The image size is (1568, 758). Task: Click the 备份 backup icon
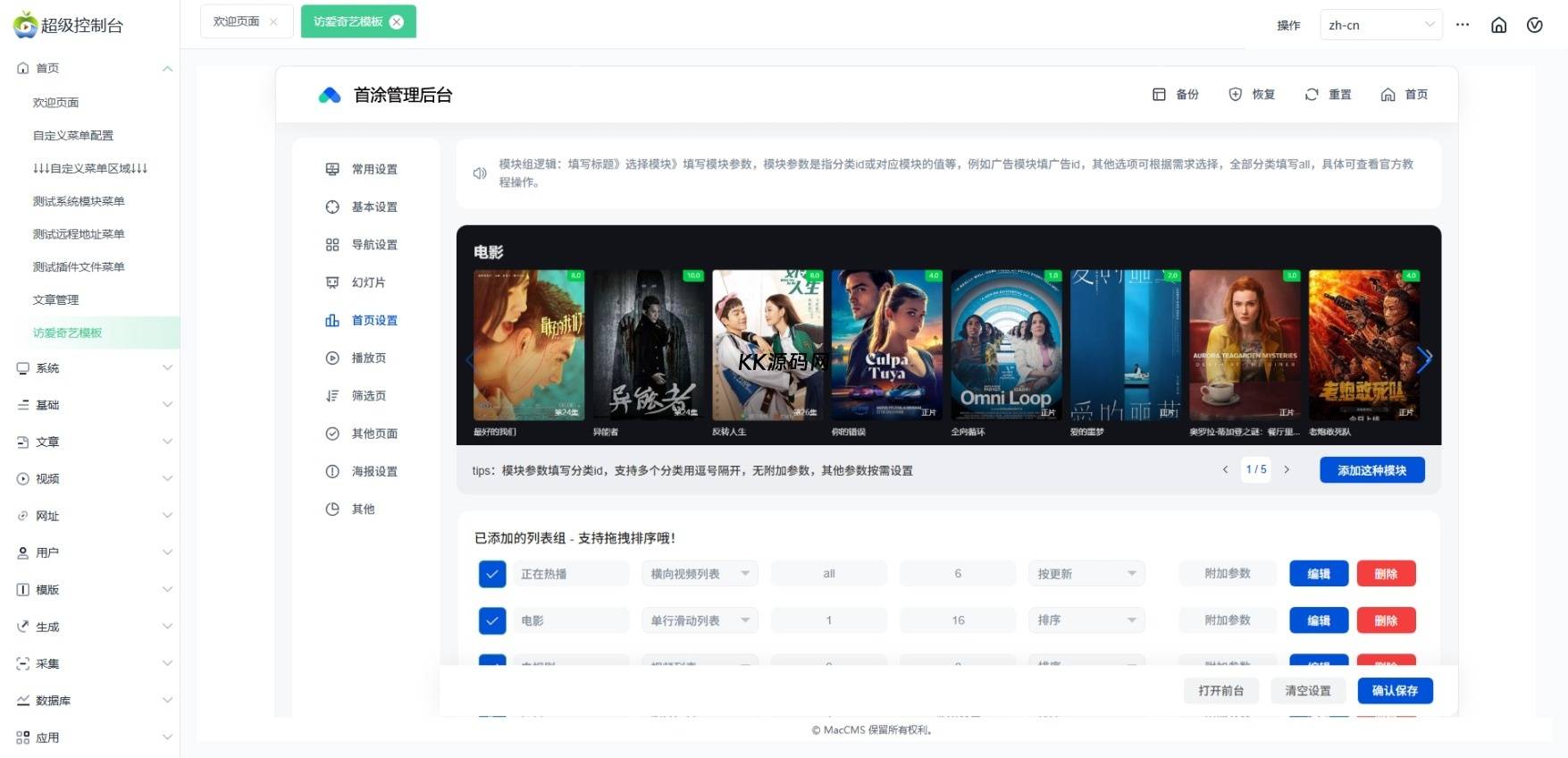[x=1159, y=95]
